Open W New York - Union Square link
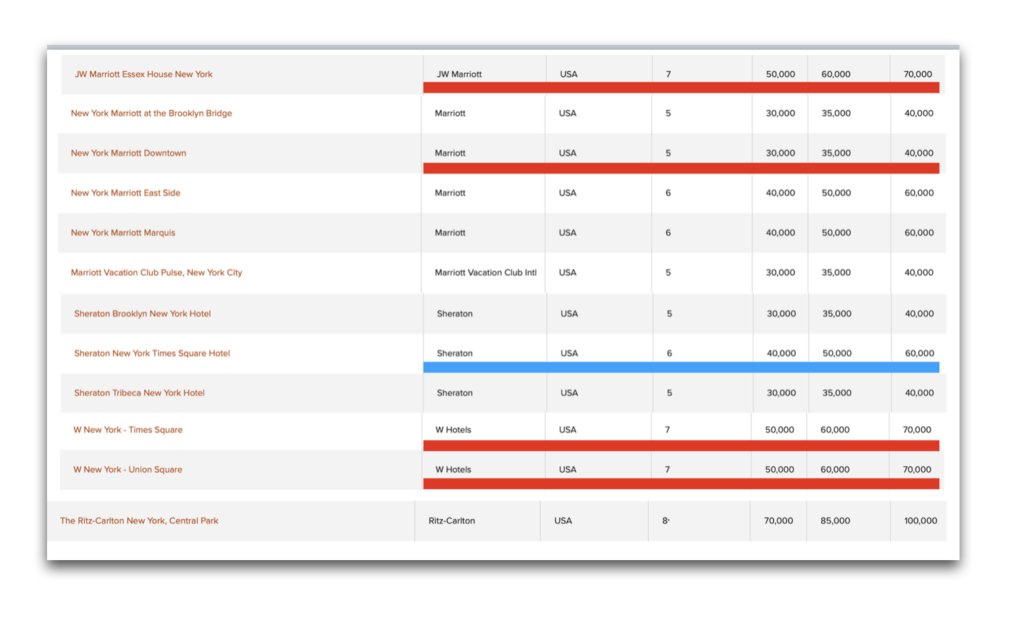1024x618 pixels. pos(127,470)
